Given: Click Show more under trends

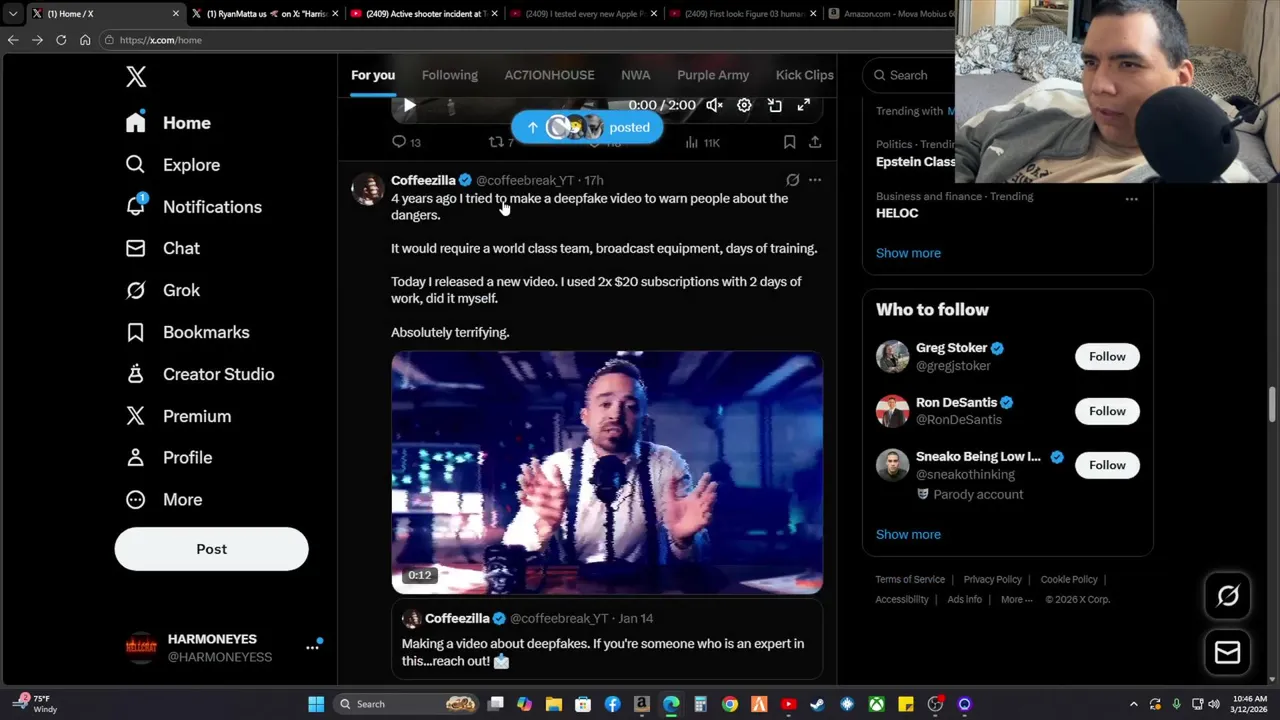Looking at the screenshot, I should click(x=908, y=253).
